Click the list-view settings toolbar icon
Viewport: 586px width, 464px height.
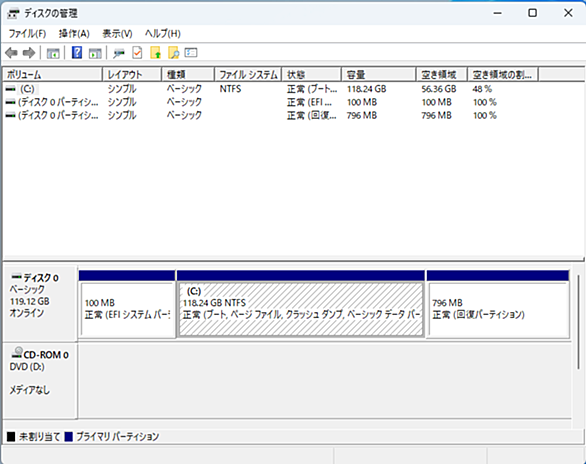[191, 53]
